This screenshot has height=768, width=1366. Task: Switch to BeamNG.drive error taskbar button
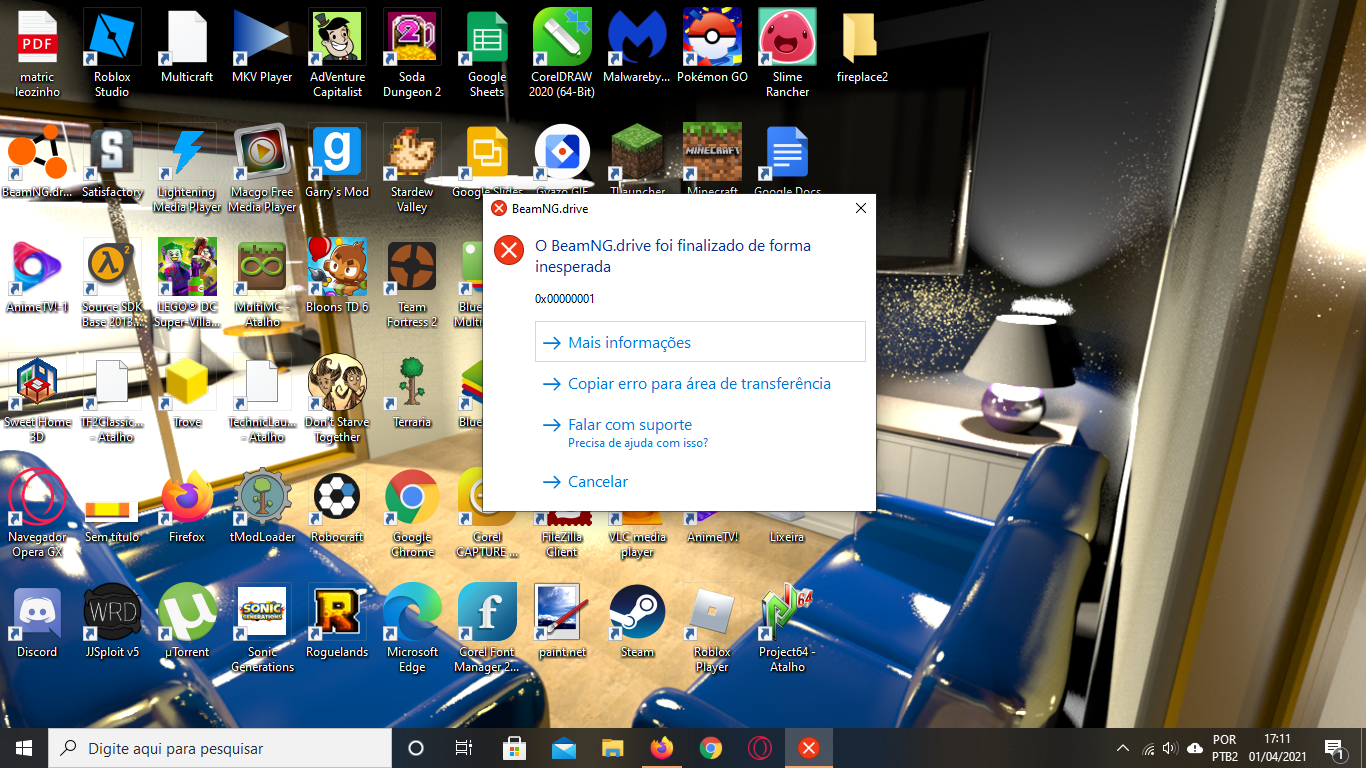[x=809, y=748]
